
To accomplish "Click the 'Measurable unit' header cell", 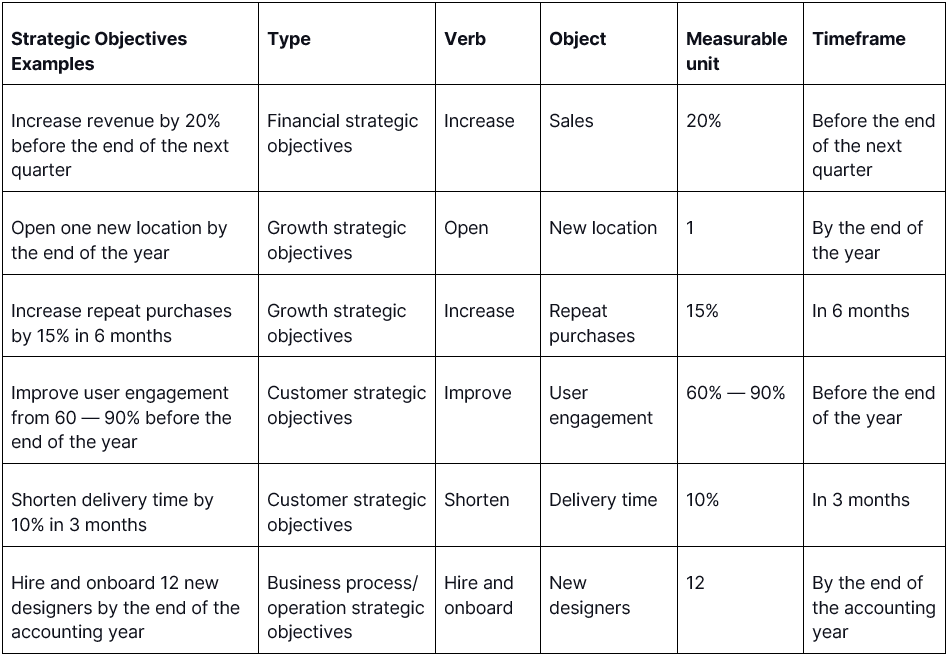I will (x=740, y=43).
